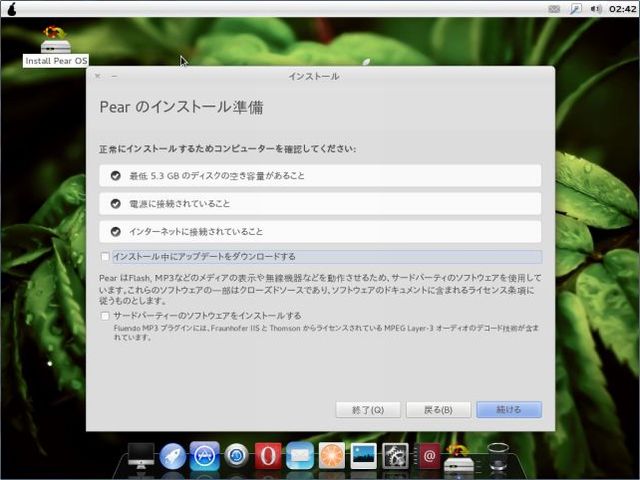Open the mail envelope app in dock
This screenshot has width=640, height=480.
[300, 456]
